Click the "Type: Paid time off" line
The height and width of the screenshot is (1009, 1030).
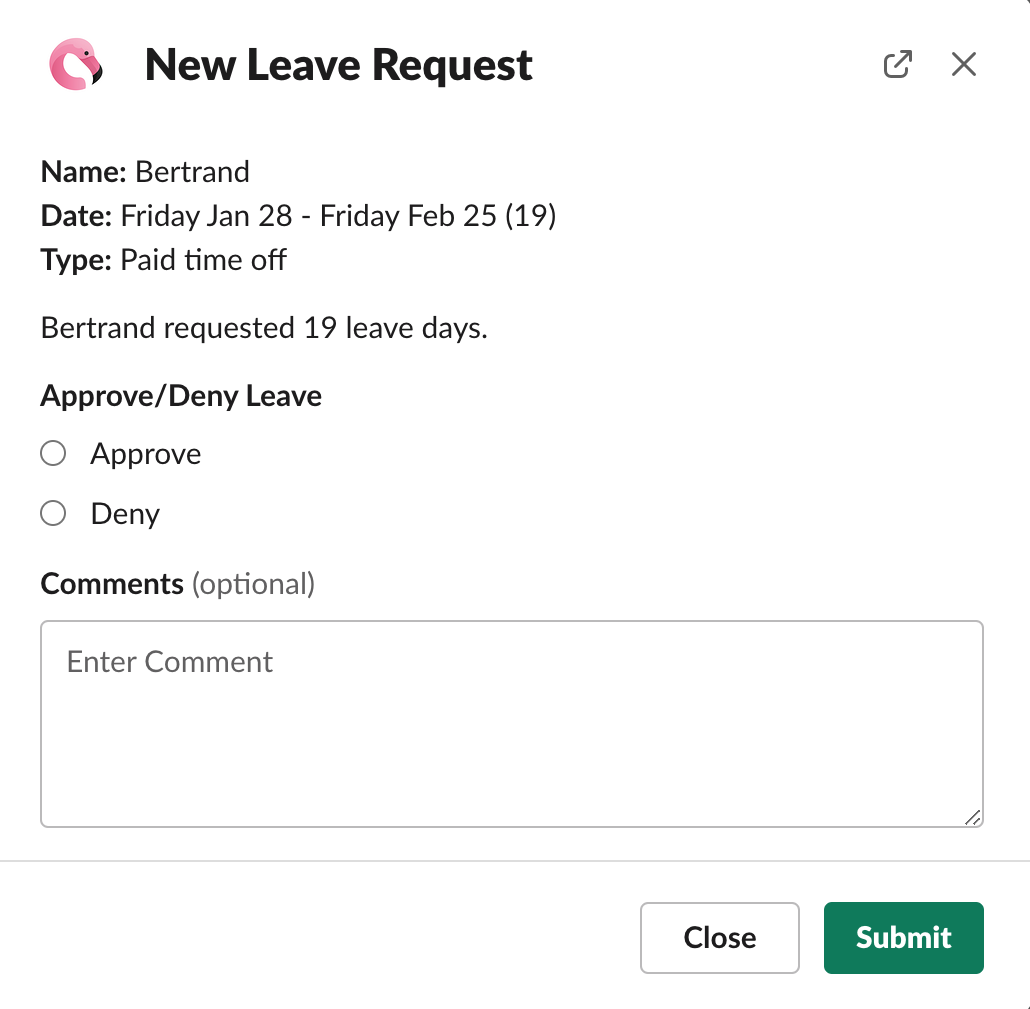pyautogui.click(x=164, y=261)
